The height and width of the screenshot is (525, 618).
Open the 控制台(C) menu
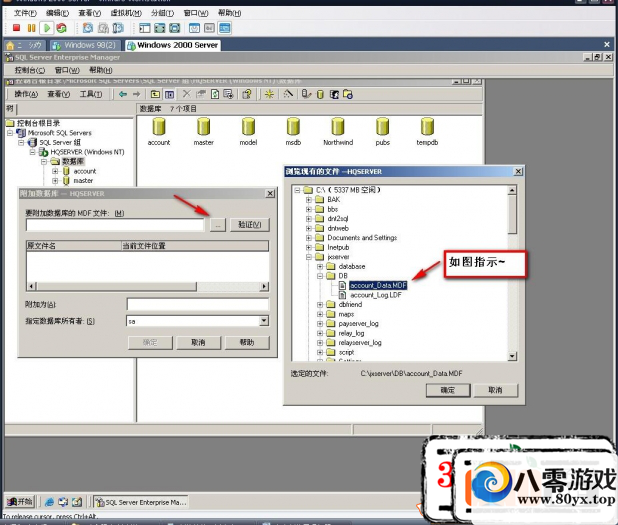click(30, 70)
